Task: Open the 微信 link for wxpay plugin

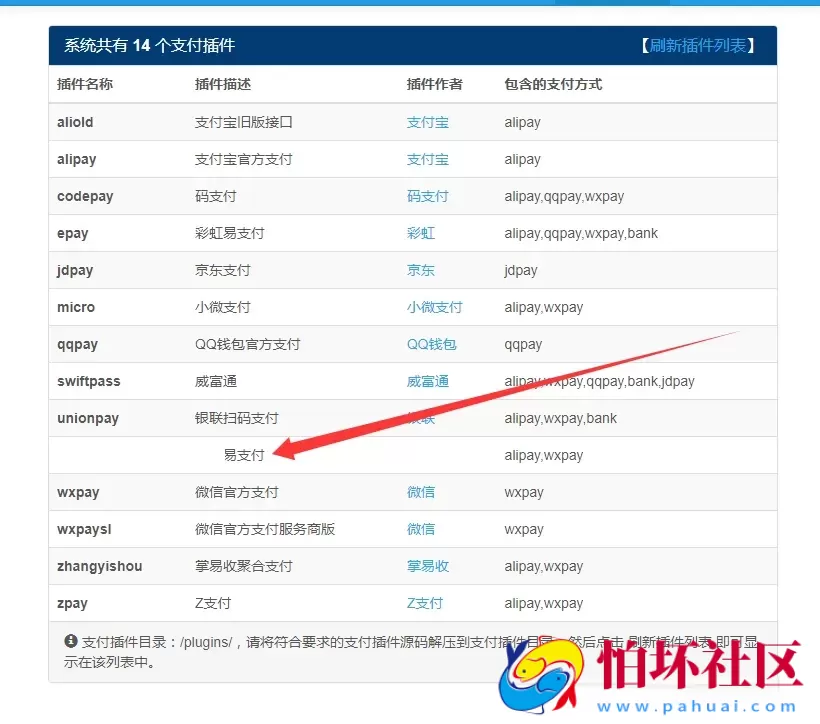Action: (x=421, y=492)
